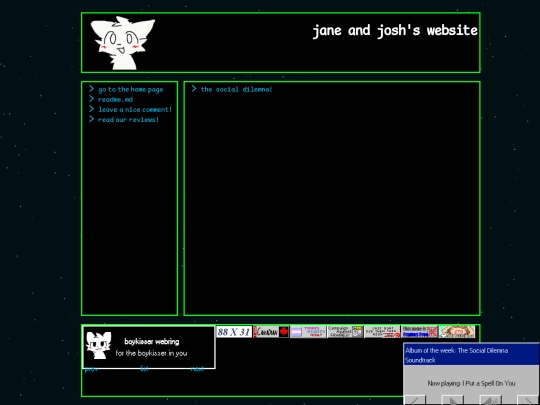Open 'the social dilemna!' review link
This screenshot has height=405, width=540.
(x=237, y=89)
